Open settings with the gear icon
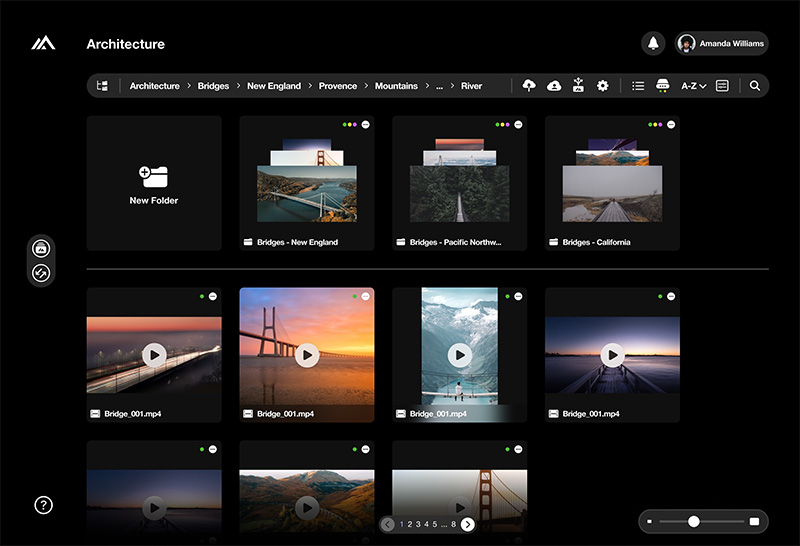The height and width of the screenshot is (546, 800). [603, 86]
